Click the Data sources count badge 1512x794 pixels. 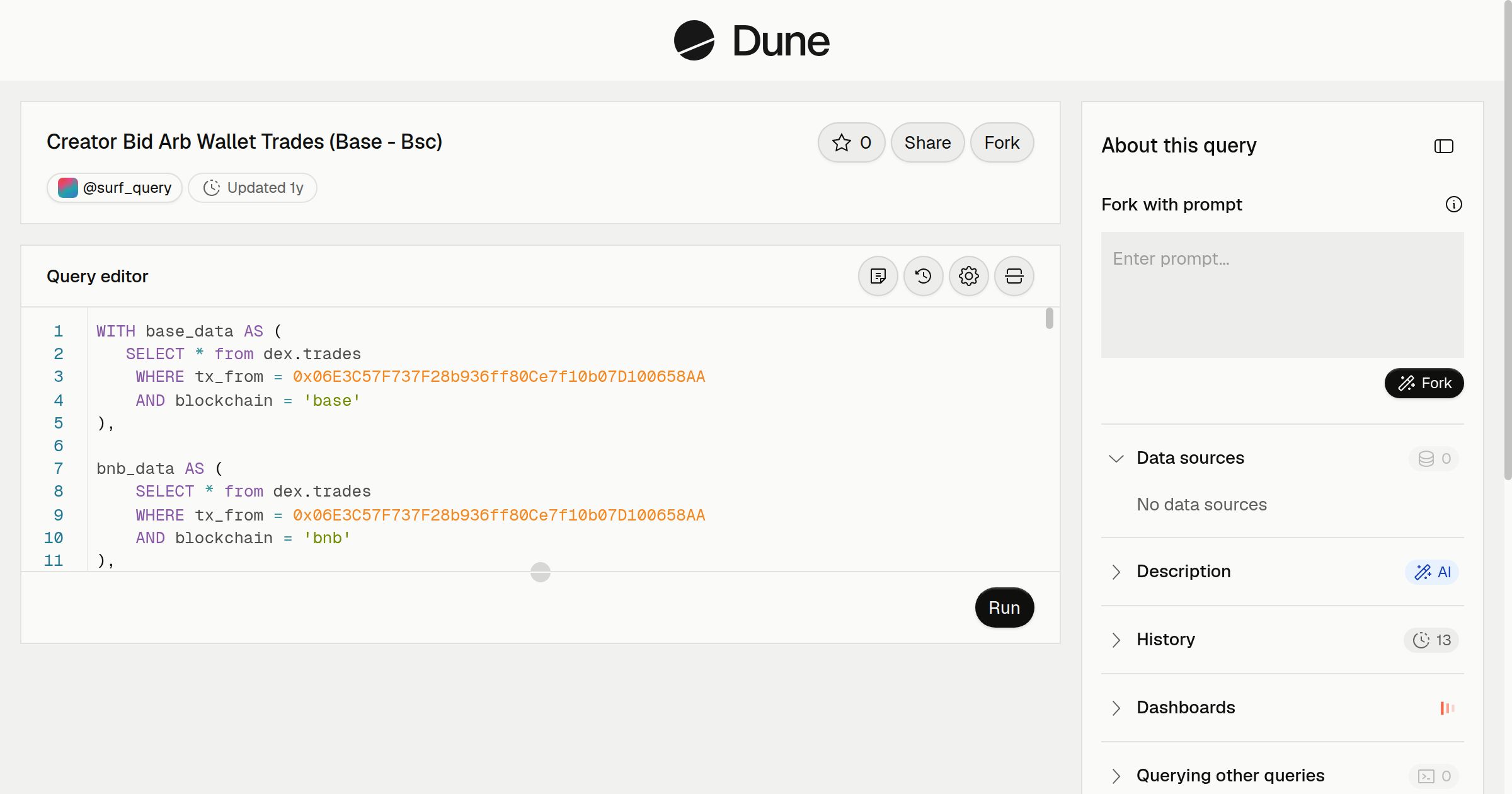1435,458
